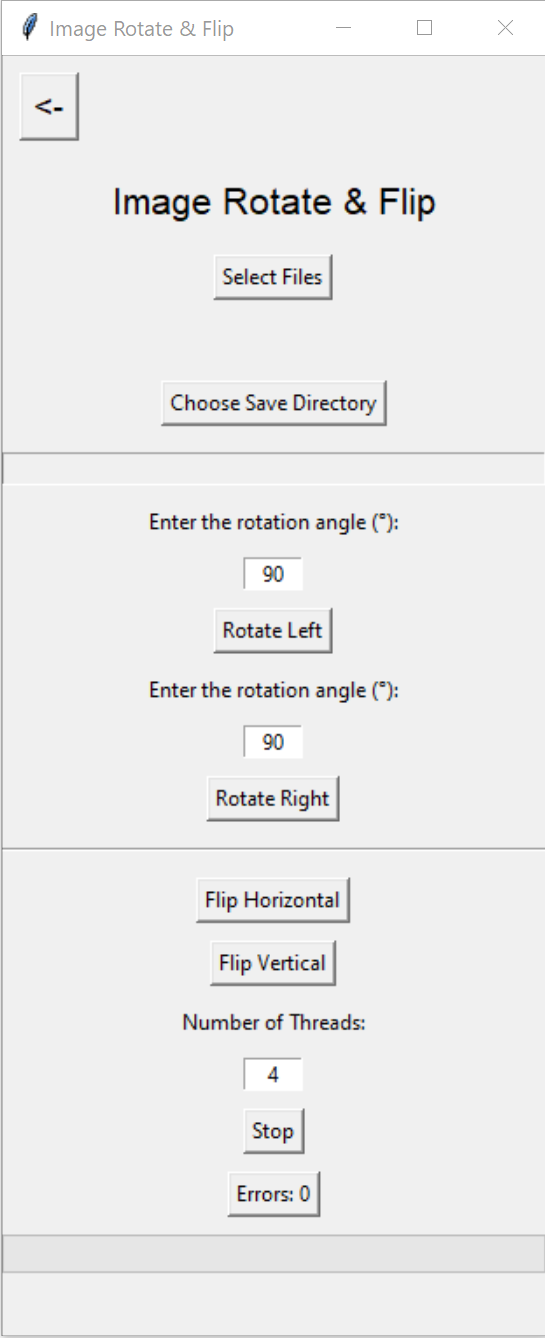The image size is (545, 1338).
Task: Apply Flip Horizontal to the images
Action: click(x=273, y=900)
